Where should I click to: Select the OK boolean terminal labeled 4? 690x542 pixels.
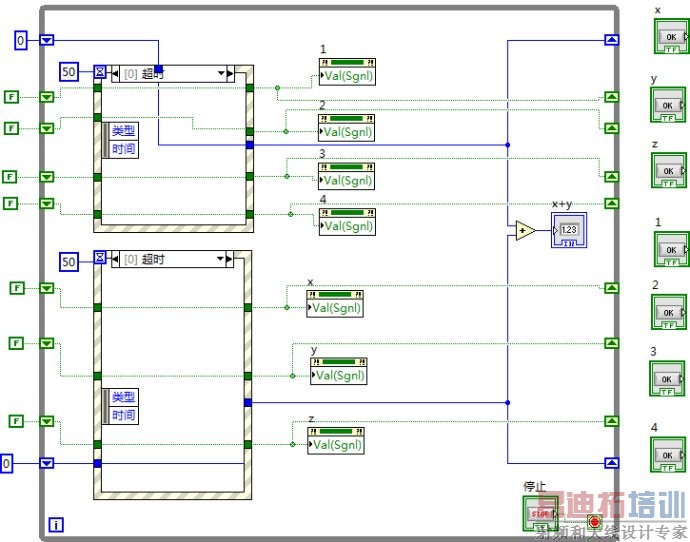[x=668, y=455]
